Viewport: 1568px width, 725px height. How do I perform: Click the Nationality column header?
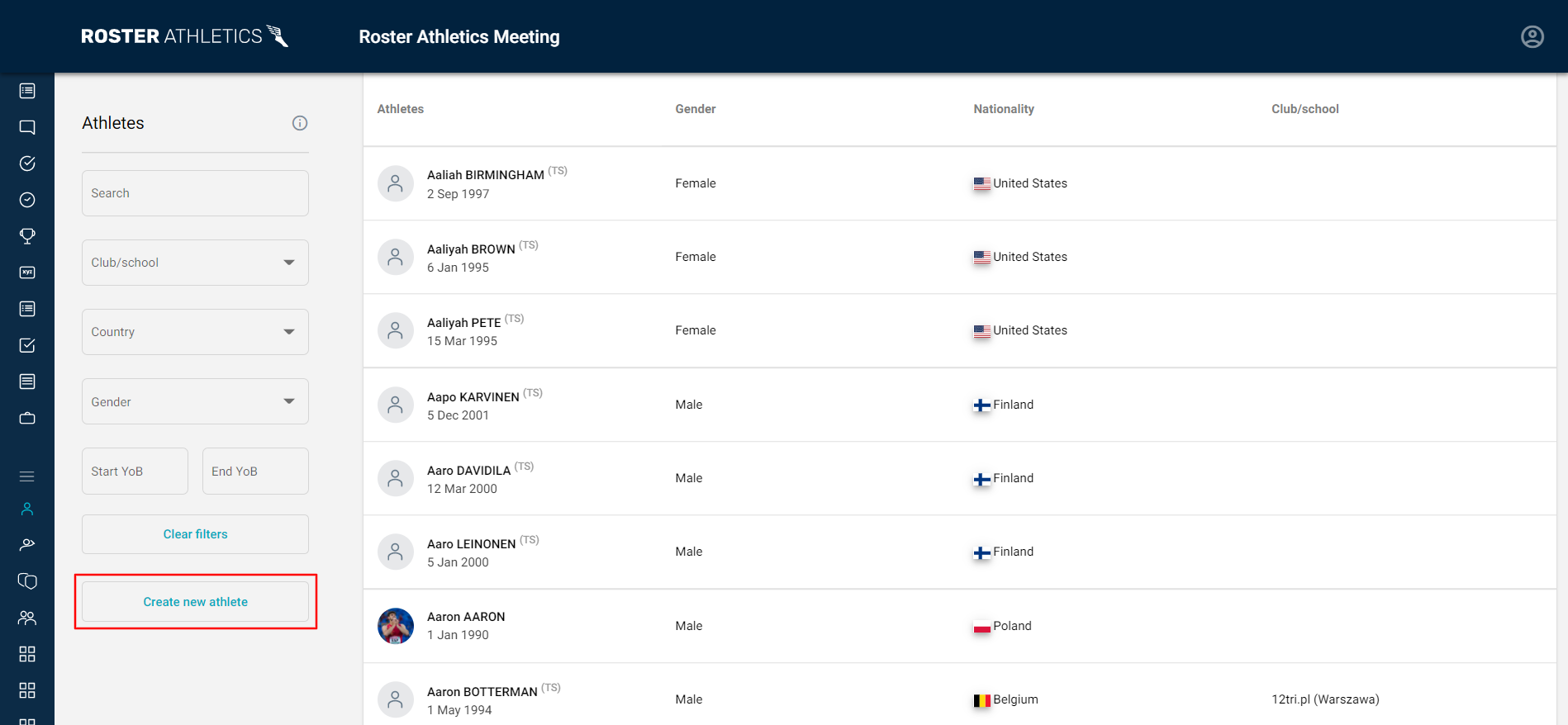click(x=1004, y=109)
